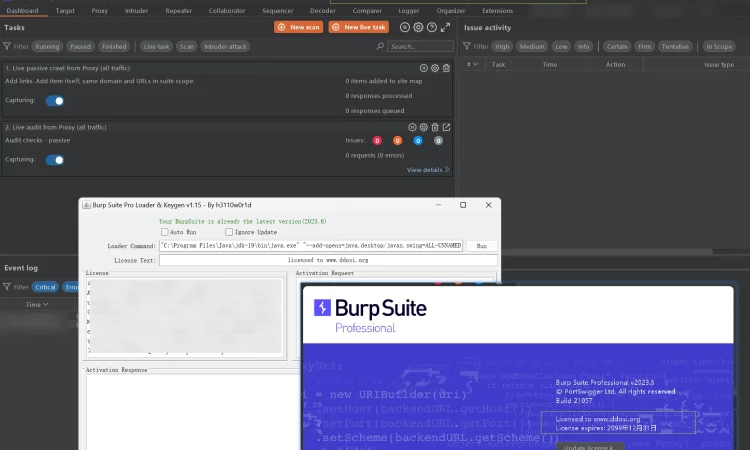This screenshot has height=450, width=750.
Task: Click the Loader & Keygen window title icon
Action: pyautogui.click(x=87, y=205)
